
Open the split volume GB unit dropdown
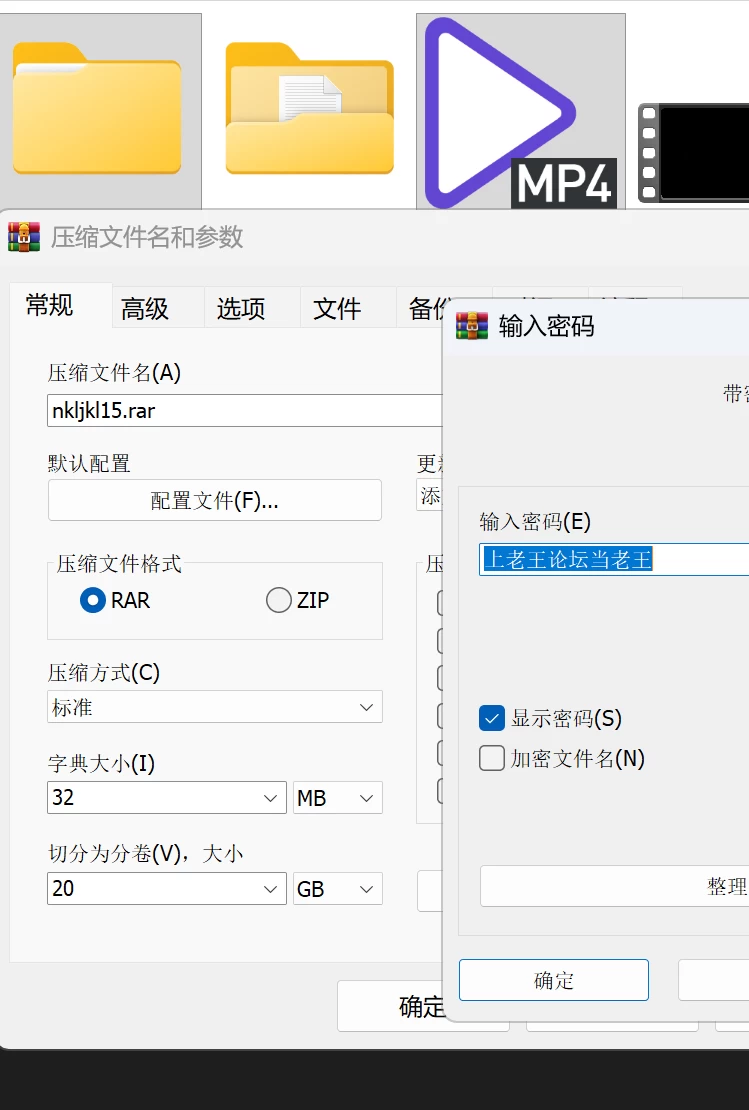(338, 888)
